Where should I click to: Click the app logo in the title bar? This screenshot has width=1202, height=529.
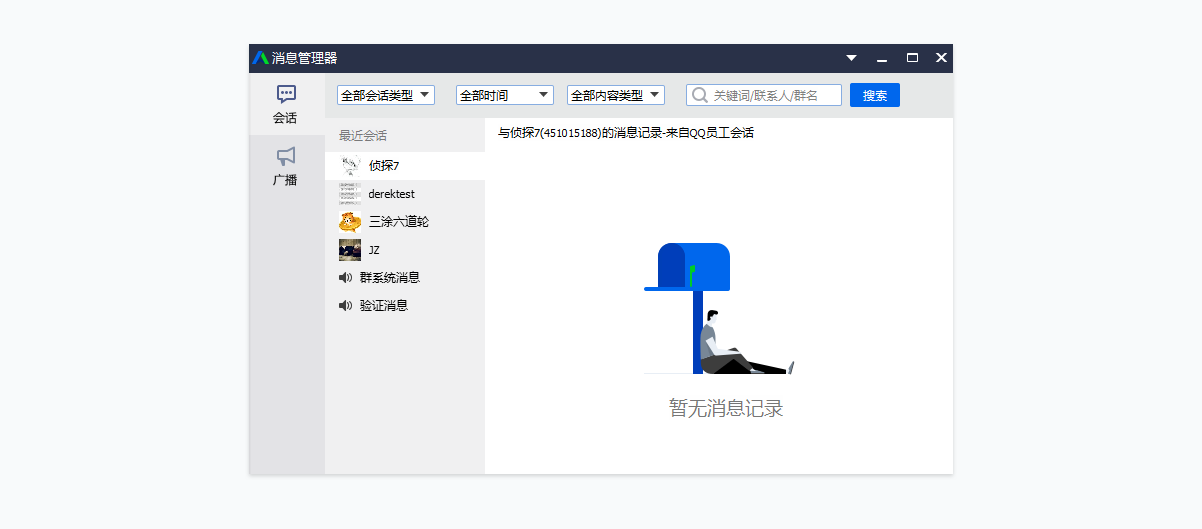point(261,58)
